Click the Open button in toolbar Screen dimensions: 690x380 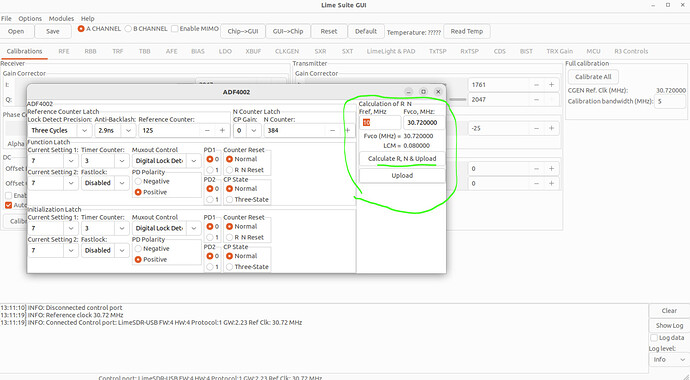[16, 31]
